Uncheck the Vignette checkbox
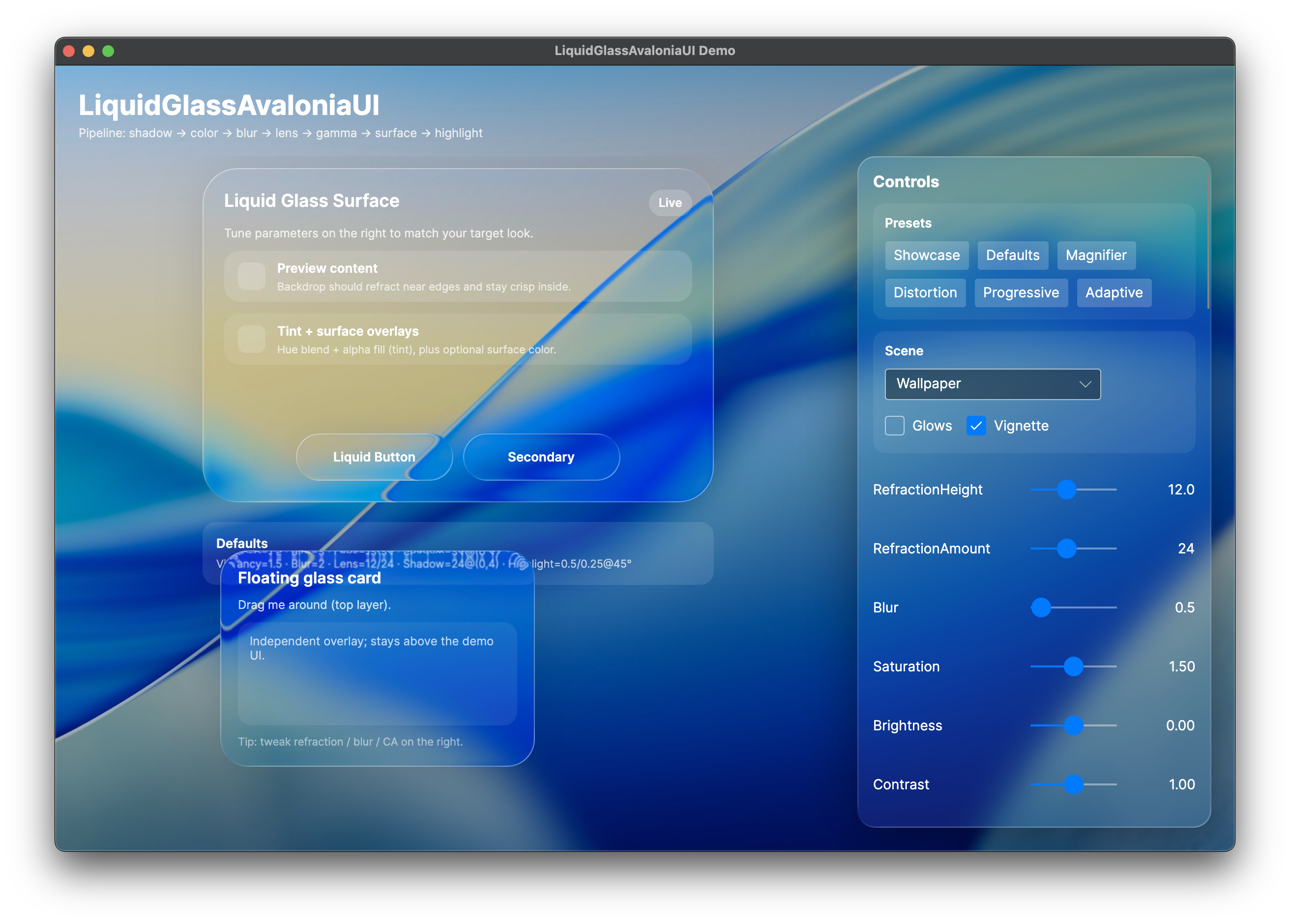Viewport: 1290px width, 924px height. pyautogui.click(x=976, y=426)
